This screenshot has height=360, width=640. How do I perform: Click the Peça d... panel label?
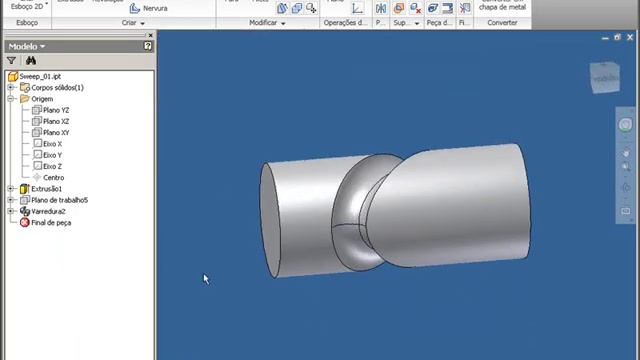click(x=439, y=23)
